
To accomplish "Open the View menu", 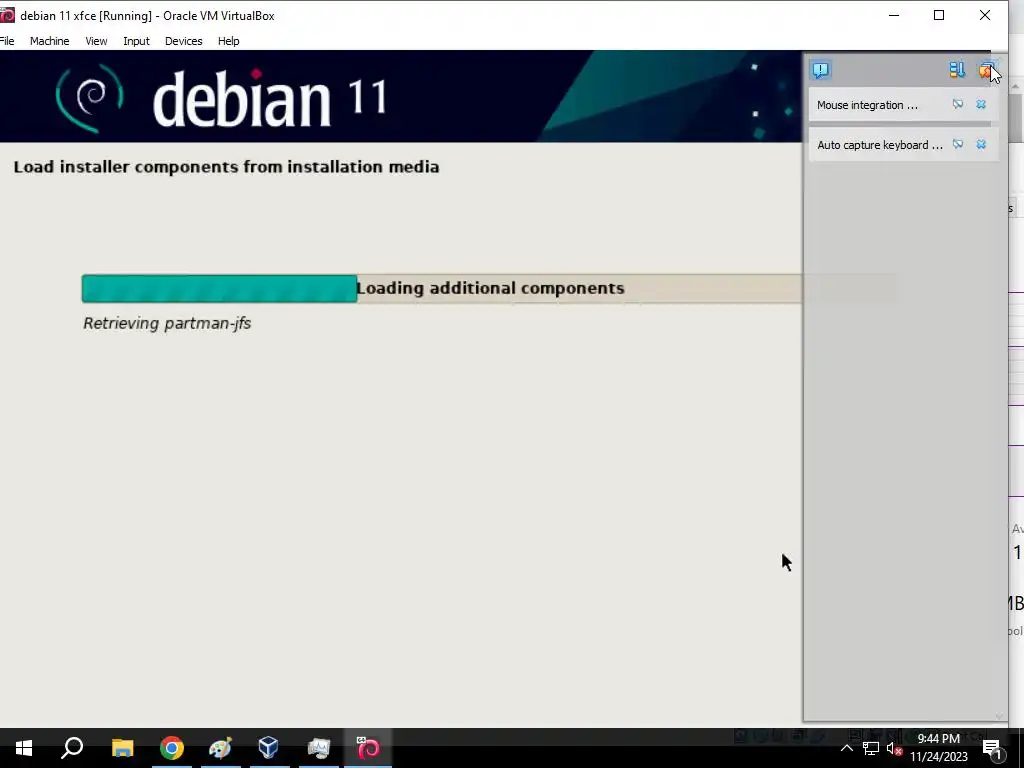I will coord(96,40).
